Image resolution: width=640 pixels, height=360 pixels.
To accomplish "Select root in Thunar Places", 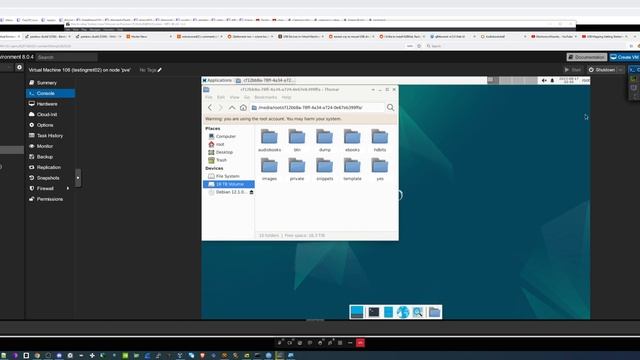I will [x=229, y=144].
